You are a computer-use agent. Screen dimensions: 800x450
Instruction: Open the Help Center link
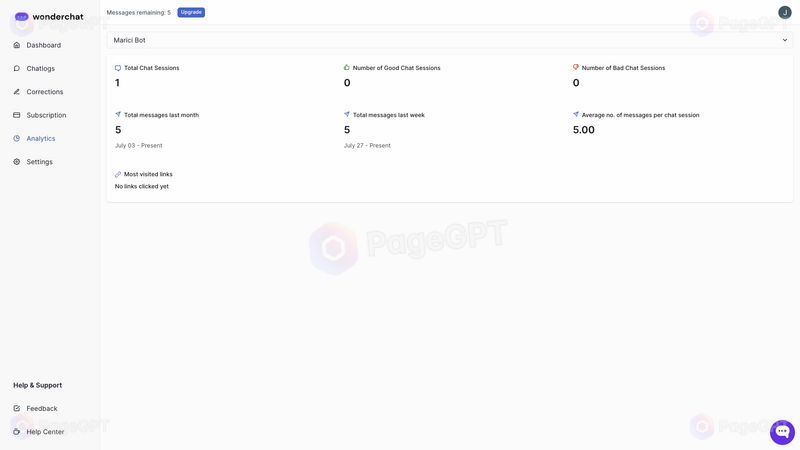click(x=45, y=432)
